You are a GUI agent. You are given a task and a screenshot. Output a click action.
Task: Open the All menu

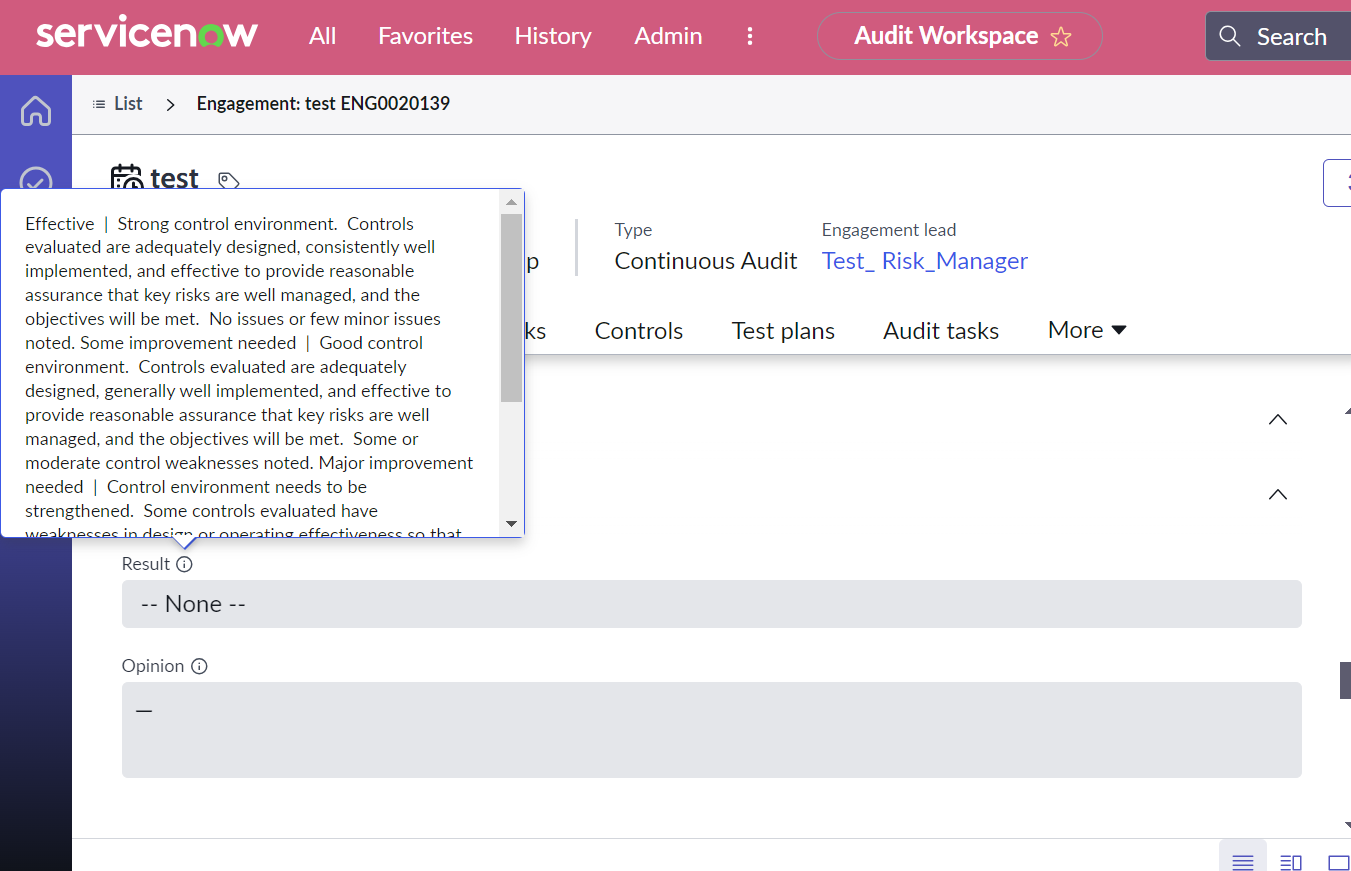click(x=322, y=36)
